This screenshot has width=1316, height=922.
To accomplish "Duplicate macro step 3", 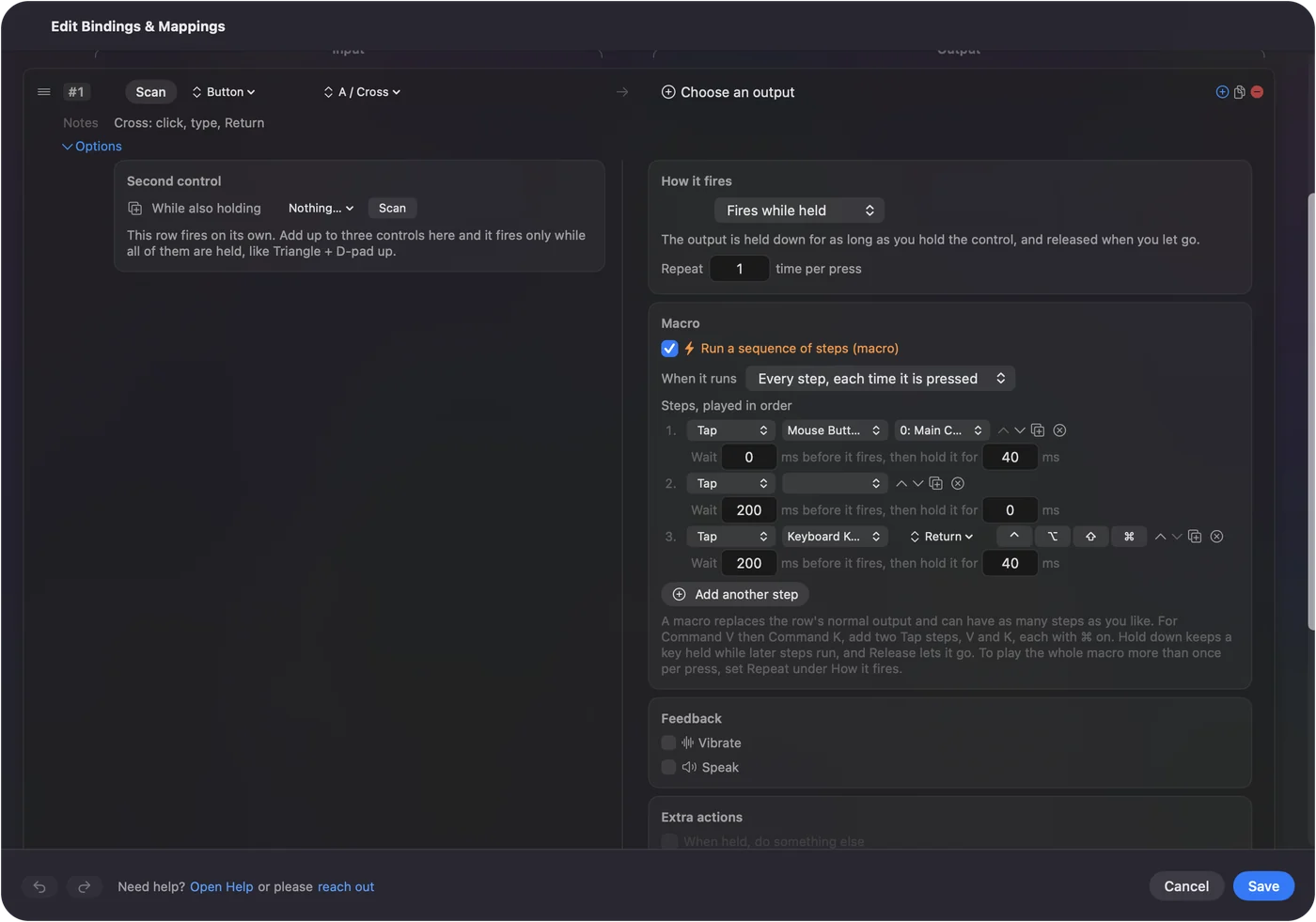I will pyautogui.click(x=1195, y=537).
